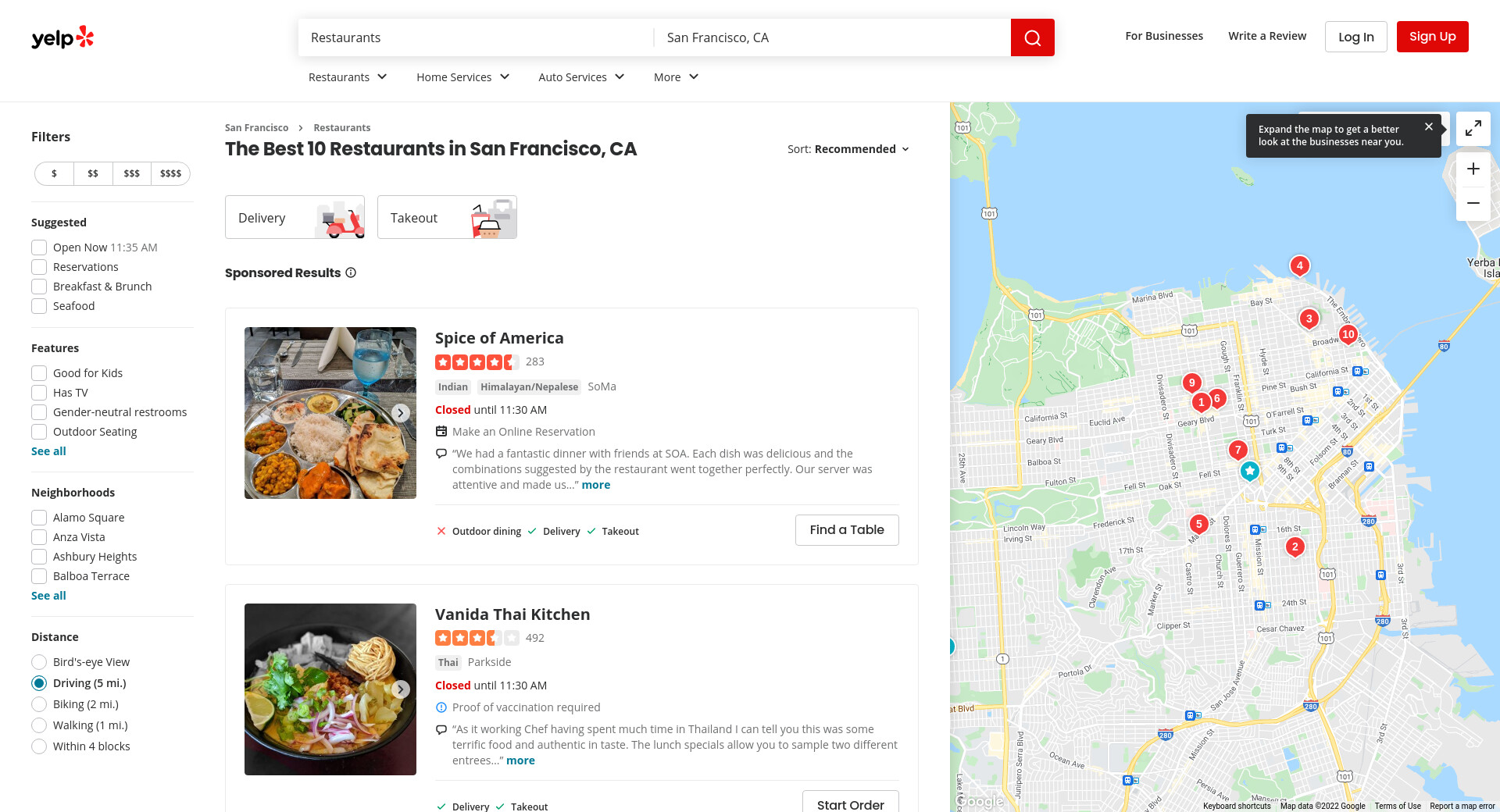Click the San Francisco, CA location field

[832, 37]
